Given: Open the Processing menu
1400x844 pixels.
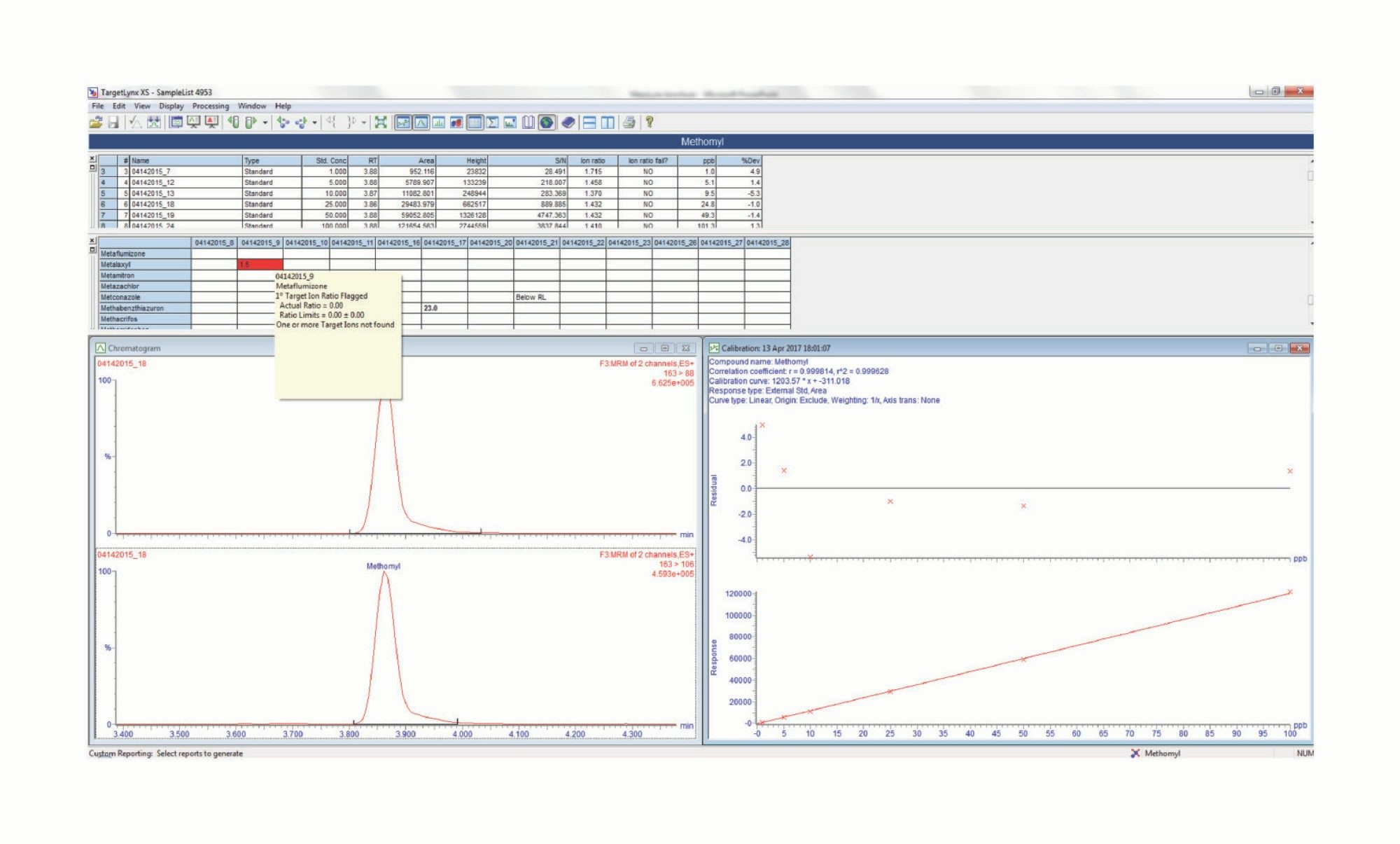Looking at the screenshot, I should 211,106.
